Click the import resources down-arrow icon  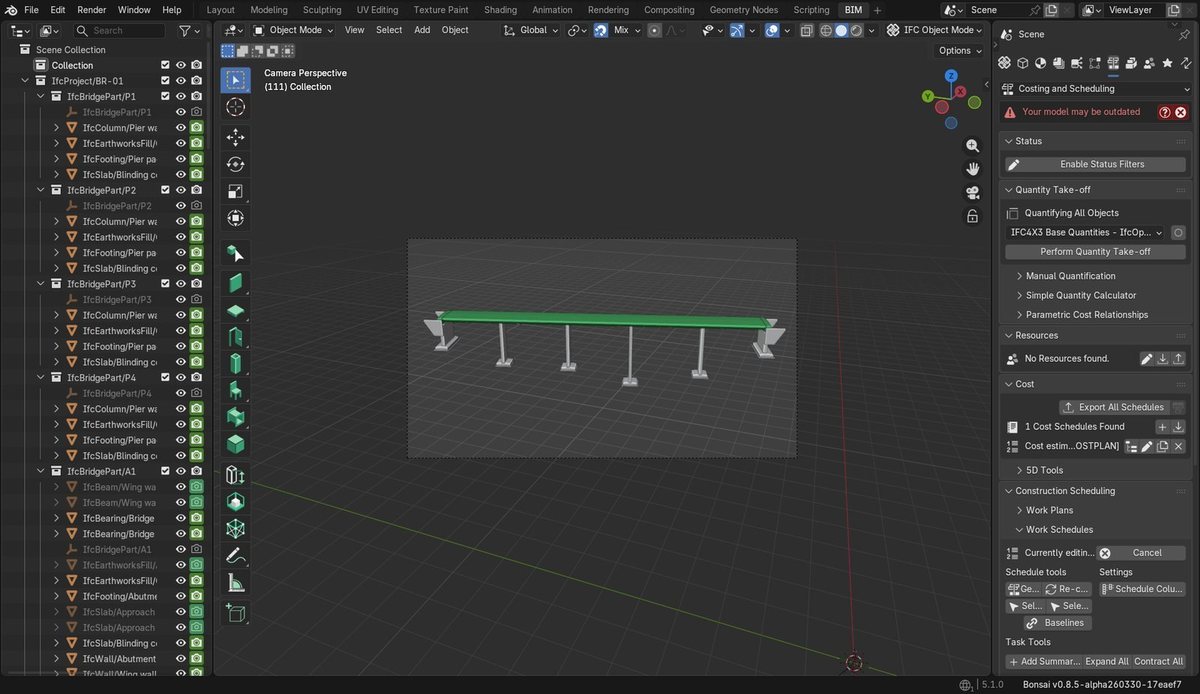(1163, 358)
